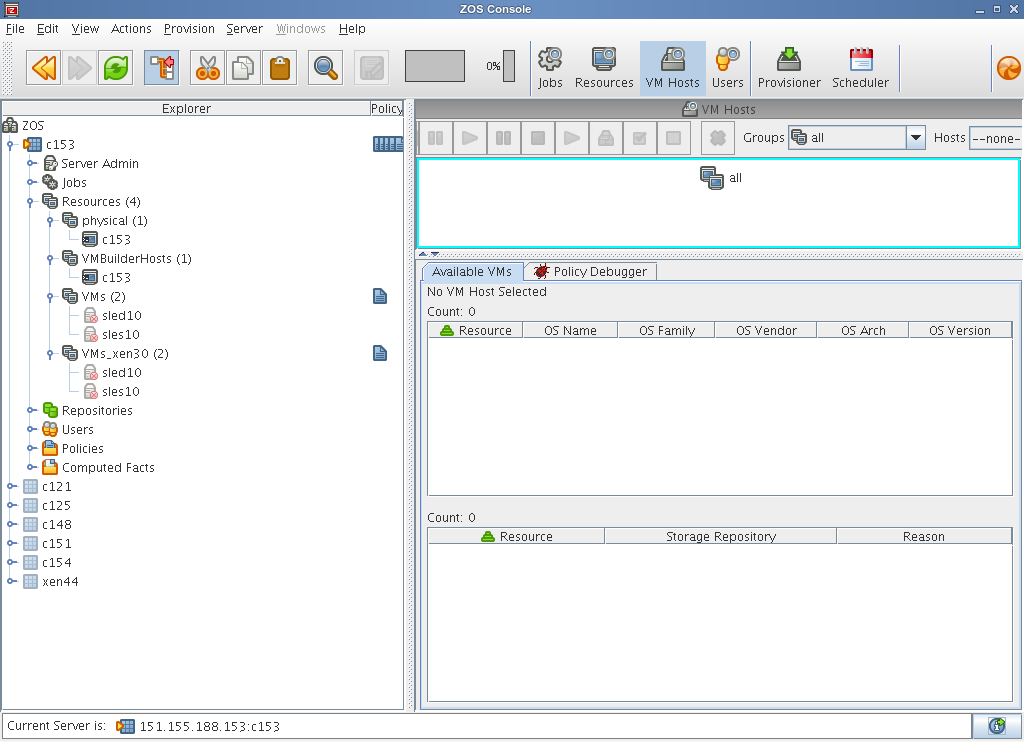Click the policy document icon on VMs_xen30 row
Image resolution: width=1024 pixels, height=742 pixels.
click(380, 353)
